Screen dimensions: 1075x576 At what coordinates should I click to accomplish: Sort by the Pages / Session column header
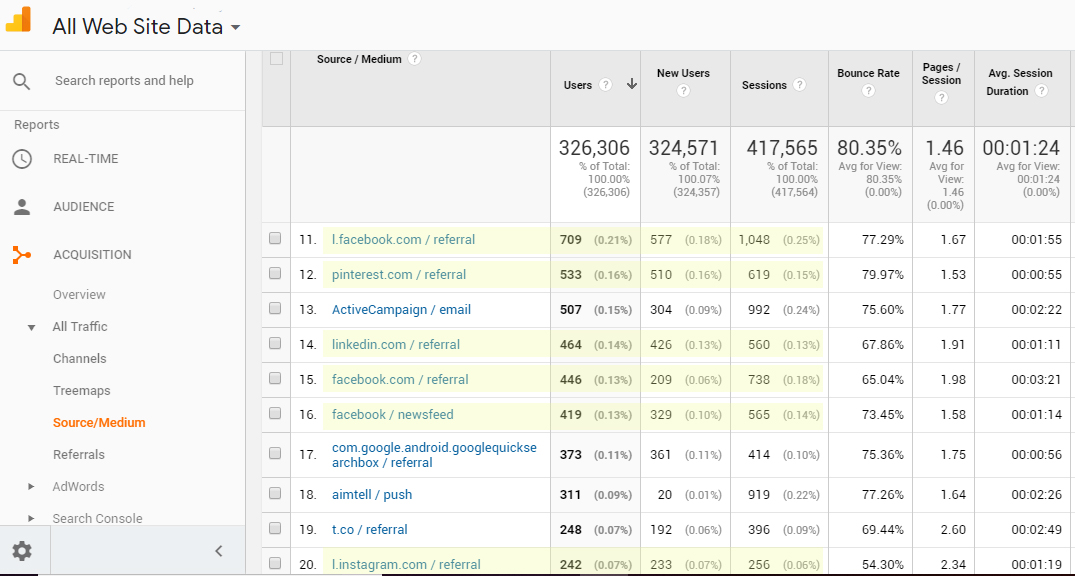[x=941, y=73]
